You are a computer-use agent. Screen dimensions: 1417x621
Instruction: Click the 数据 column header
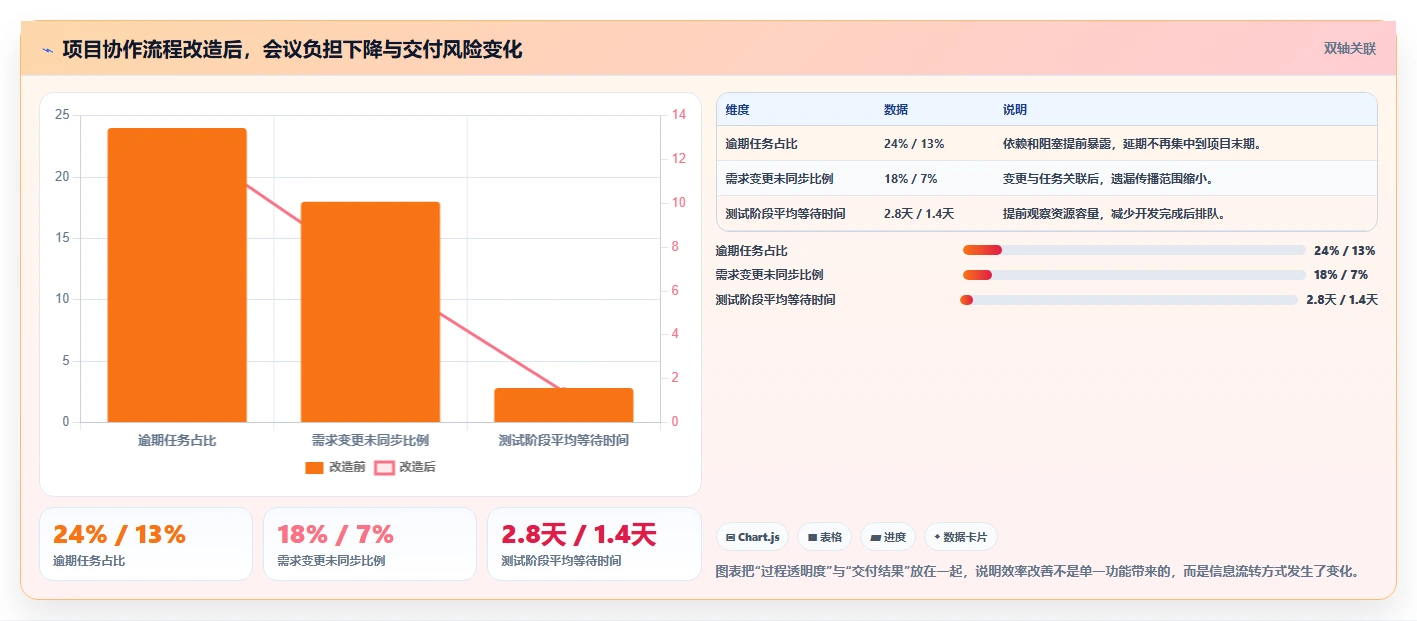[x=896, y=110]
